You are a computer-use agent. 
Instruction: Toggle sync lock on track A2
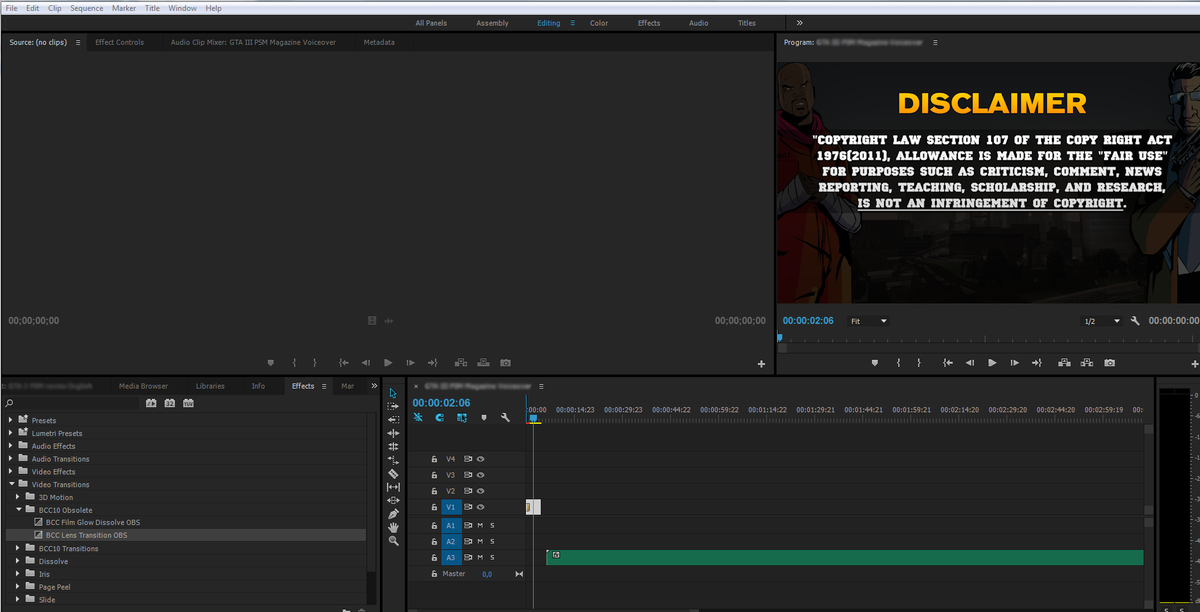click(x=468, y=541)
